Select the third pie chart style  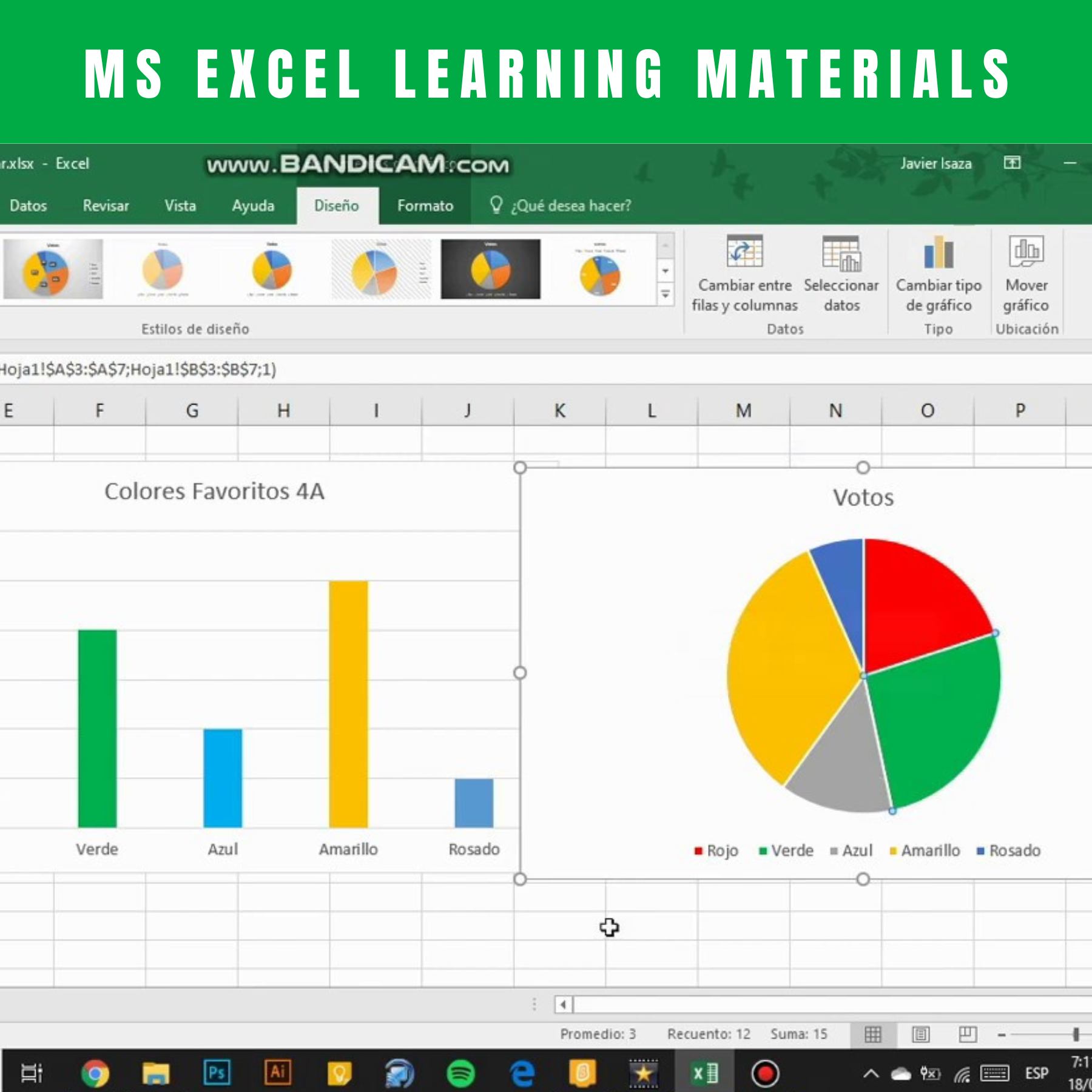pos(272,269)
